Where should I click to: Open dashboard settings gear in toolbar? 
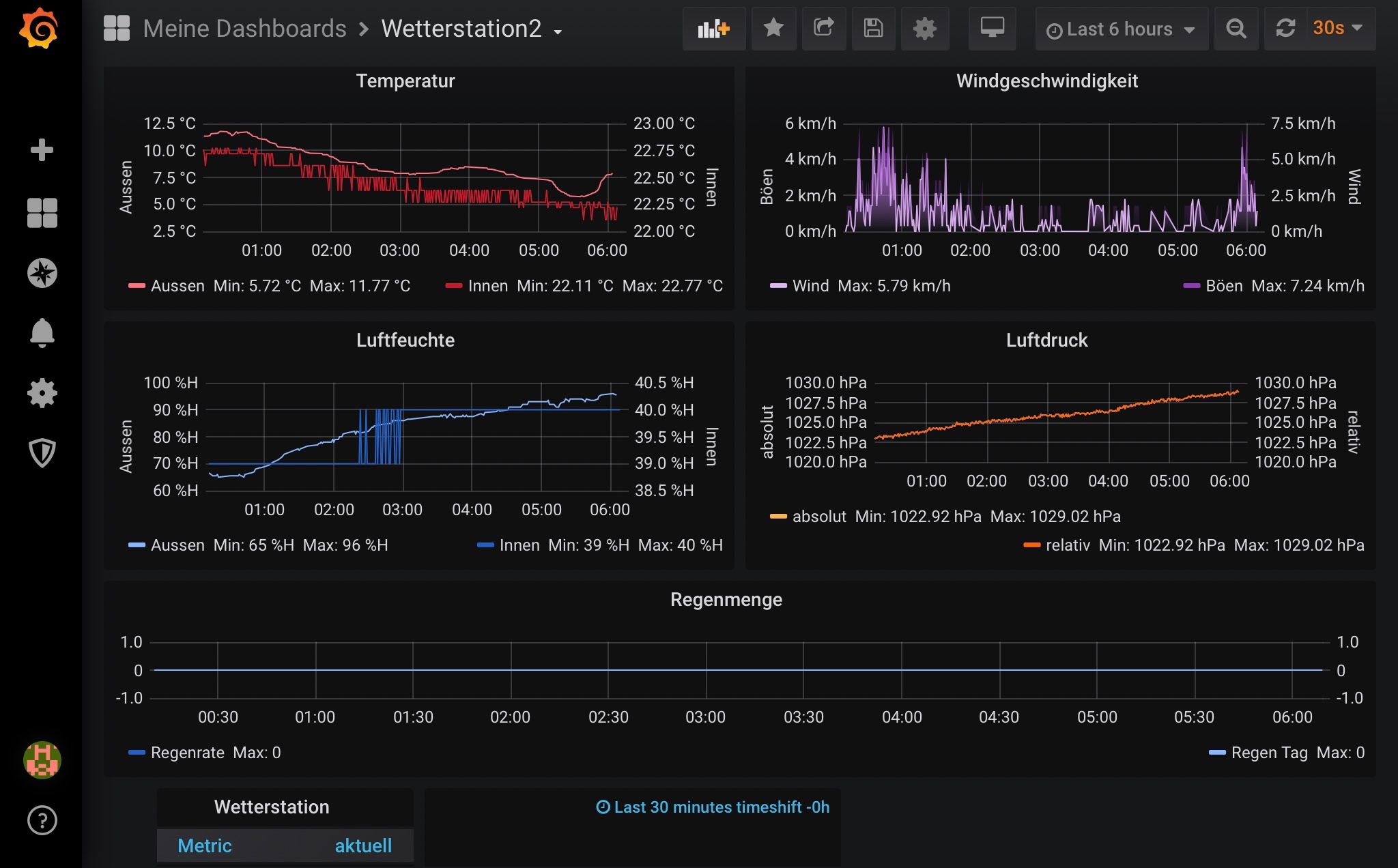[924, 29]
